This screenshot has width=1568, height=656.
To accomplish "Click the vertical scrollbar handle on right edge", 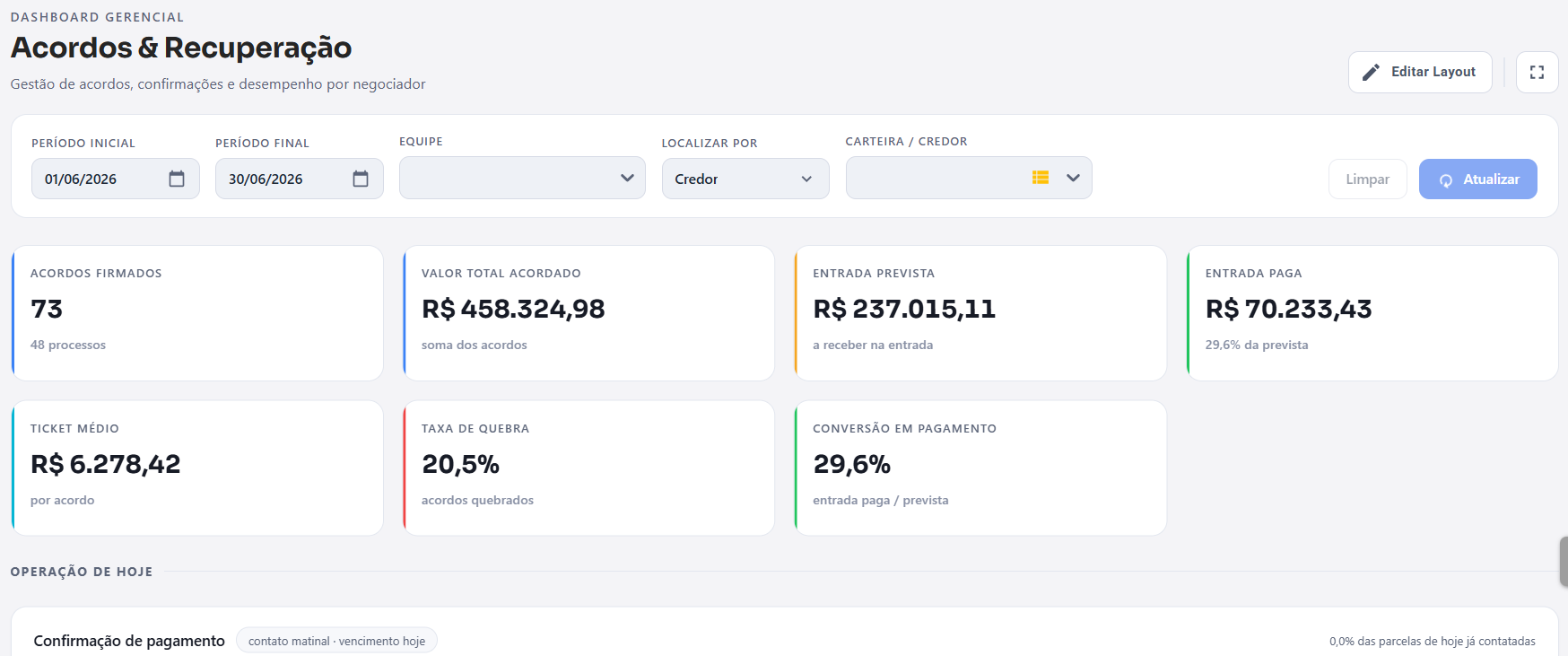I will tap(1564, 562).
